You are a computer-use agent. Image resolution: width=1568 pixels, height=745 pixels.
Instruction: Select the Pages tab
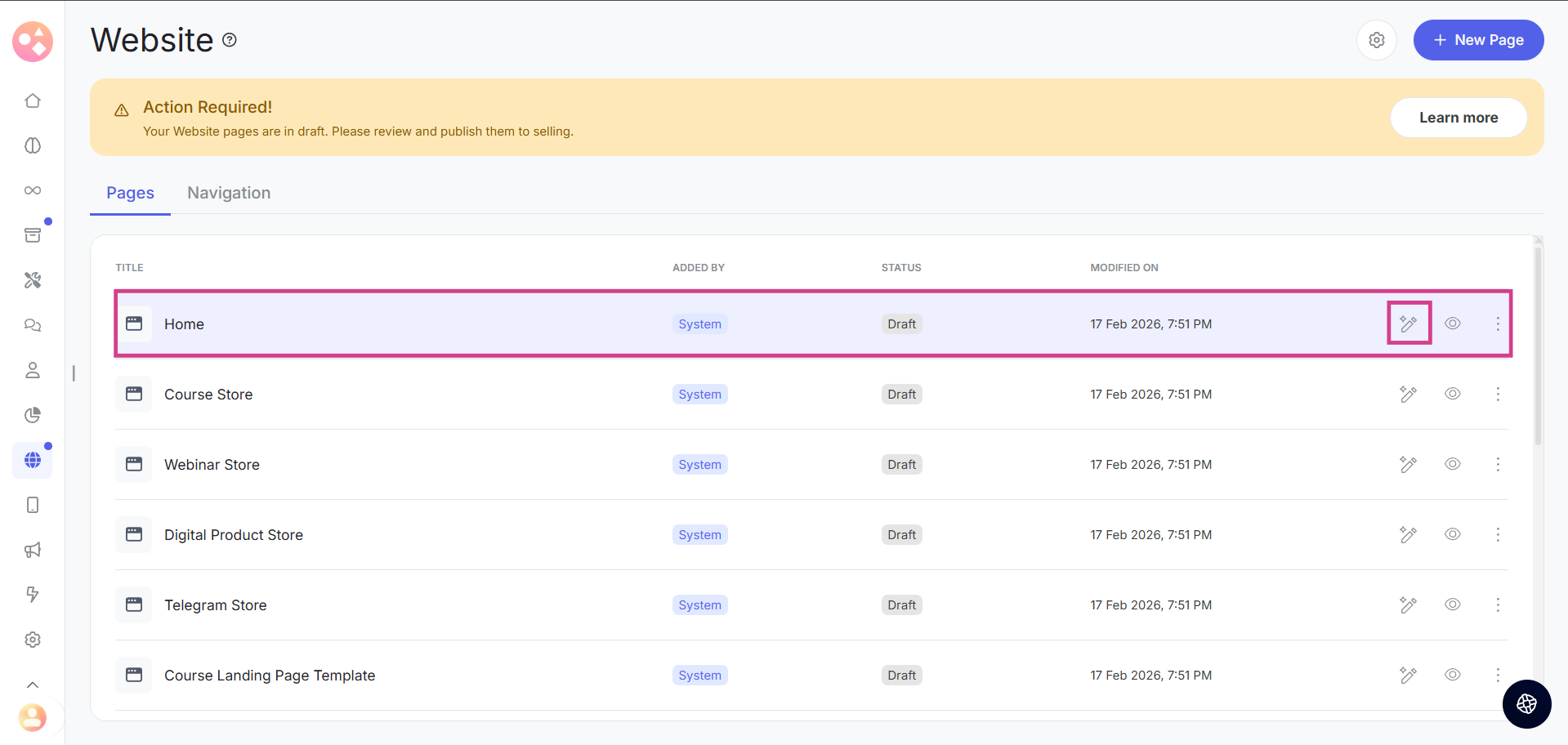pyautogui.click(x=130, y=193)
